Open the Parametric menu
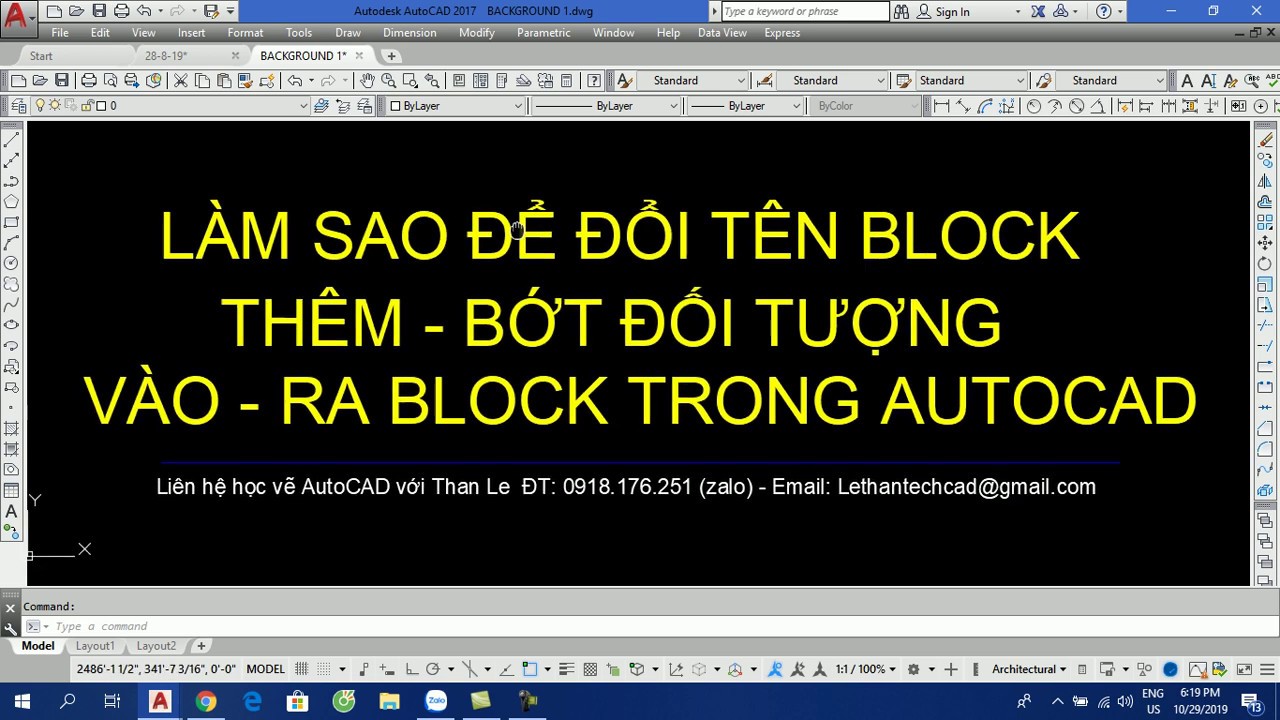 [543, 33]
